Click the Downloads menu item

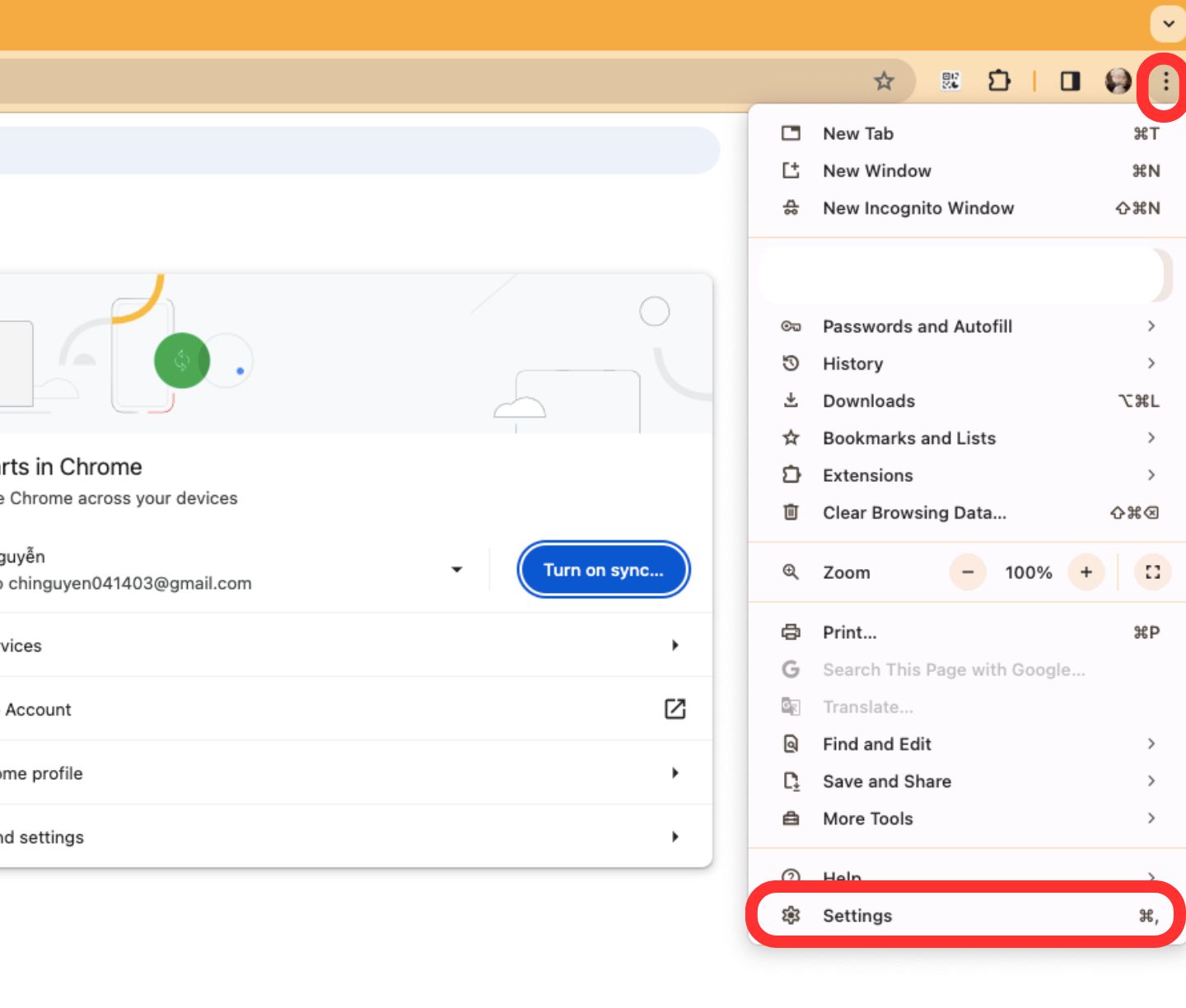869,401
